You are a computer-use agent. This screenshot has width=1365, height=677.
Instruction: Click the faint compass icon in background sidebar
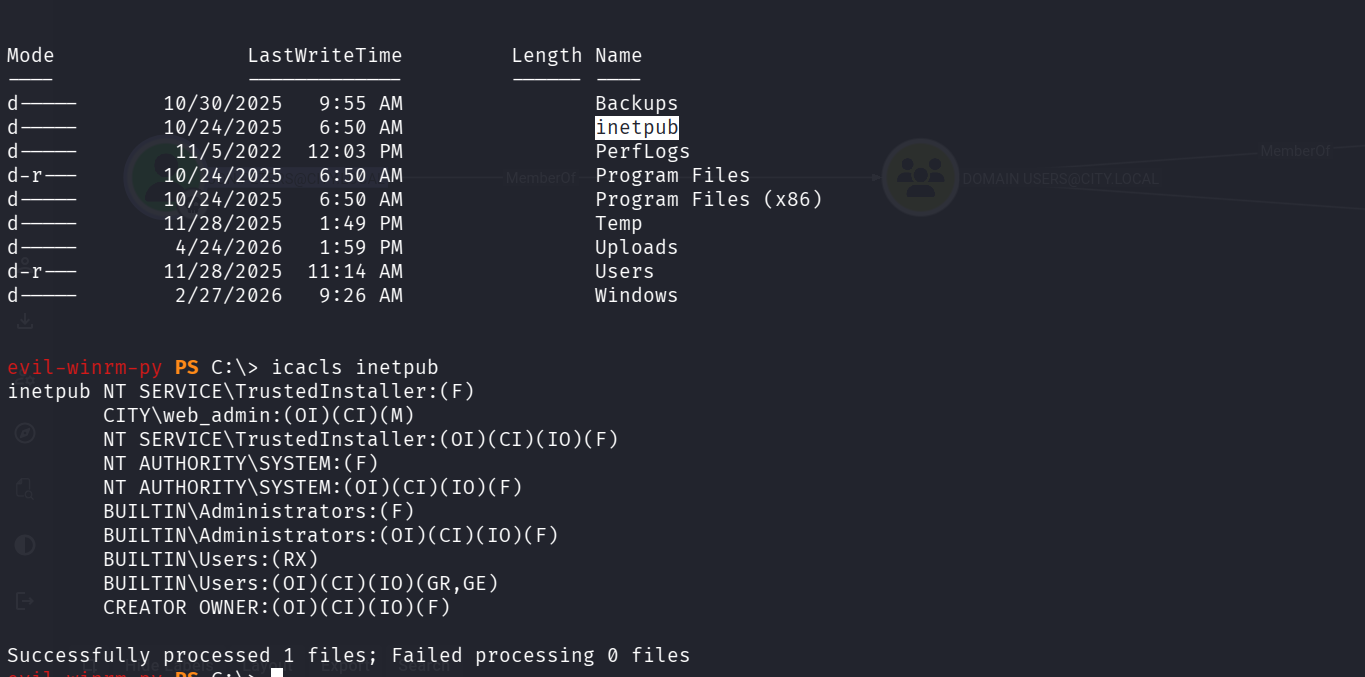(x=25, y=432)
